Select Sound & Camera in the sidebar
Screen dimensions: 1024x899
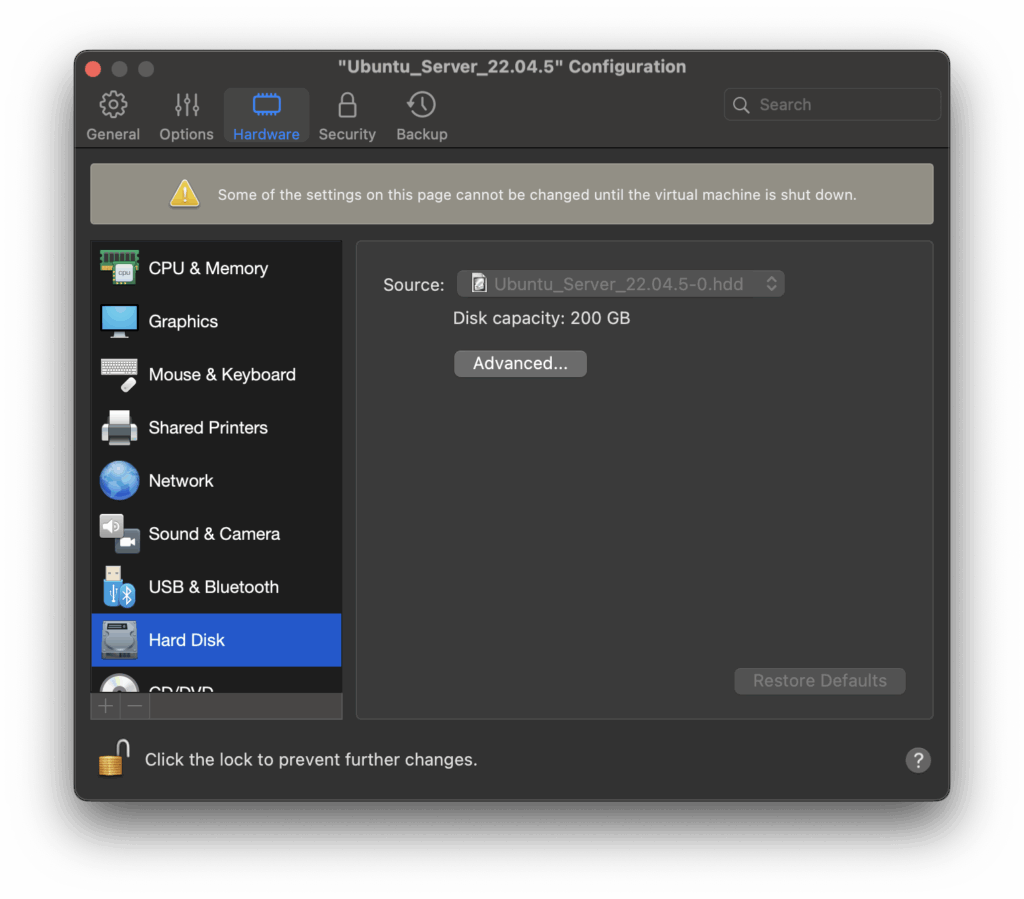coord(217,533)
